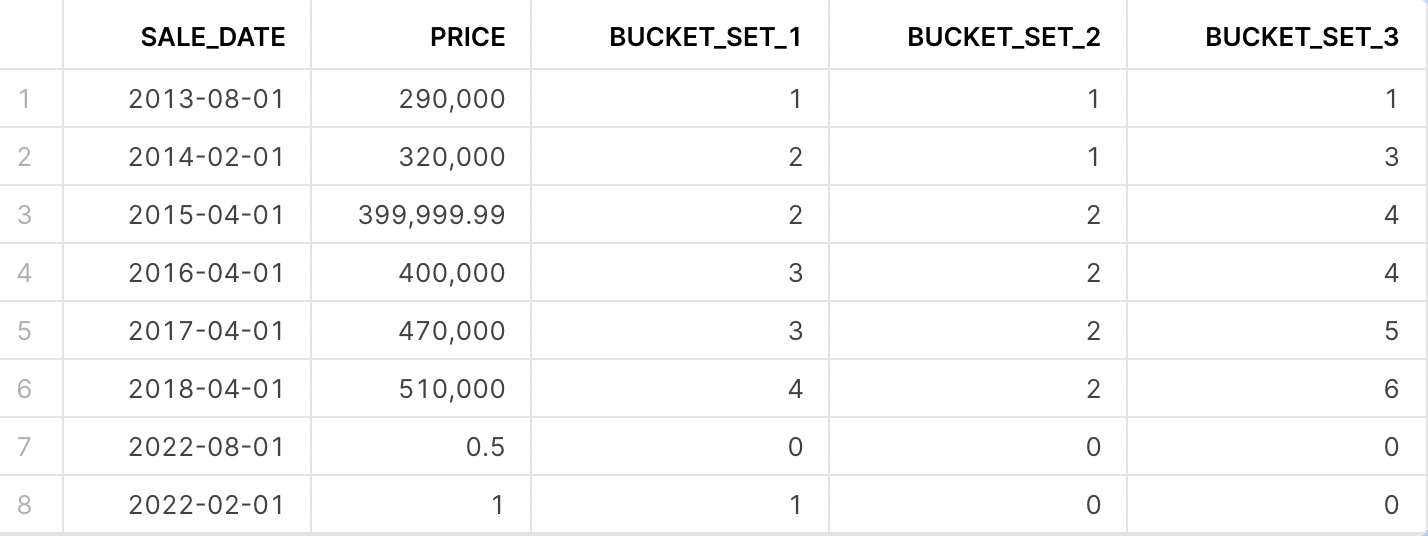
Task: Select row number 3
Action: pos(24,215)
